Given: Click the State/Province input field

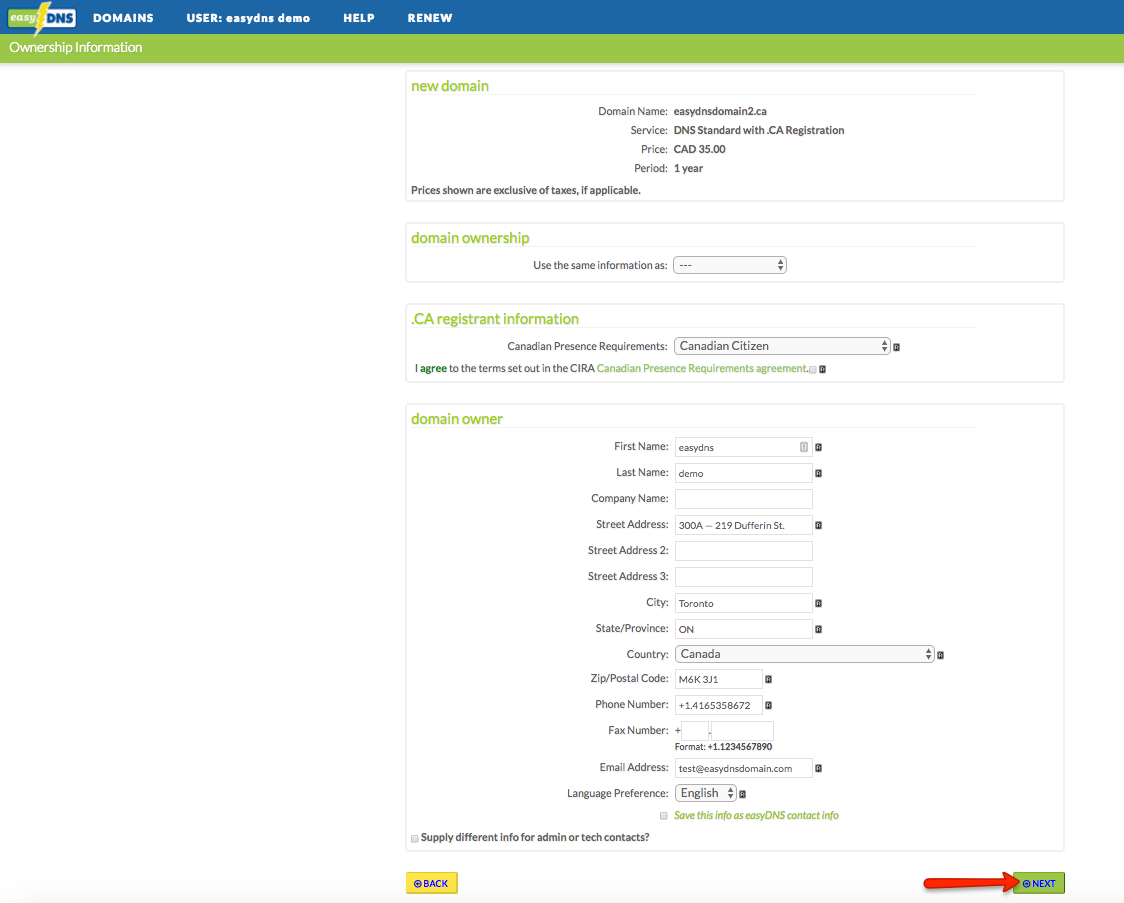Looking at the screenshot, I should [743, 629].
